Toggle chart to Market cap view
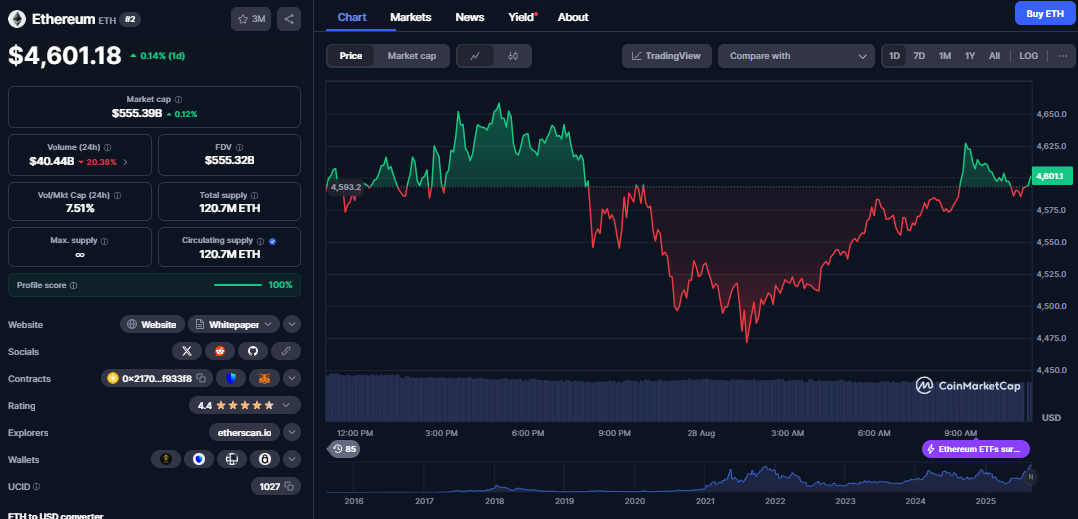Viewport: 1078px width, 519px height. [x=411, y=56]
